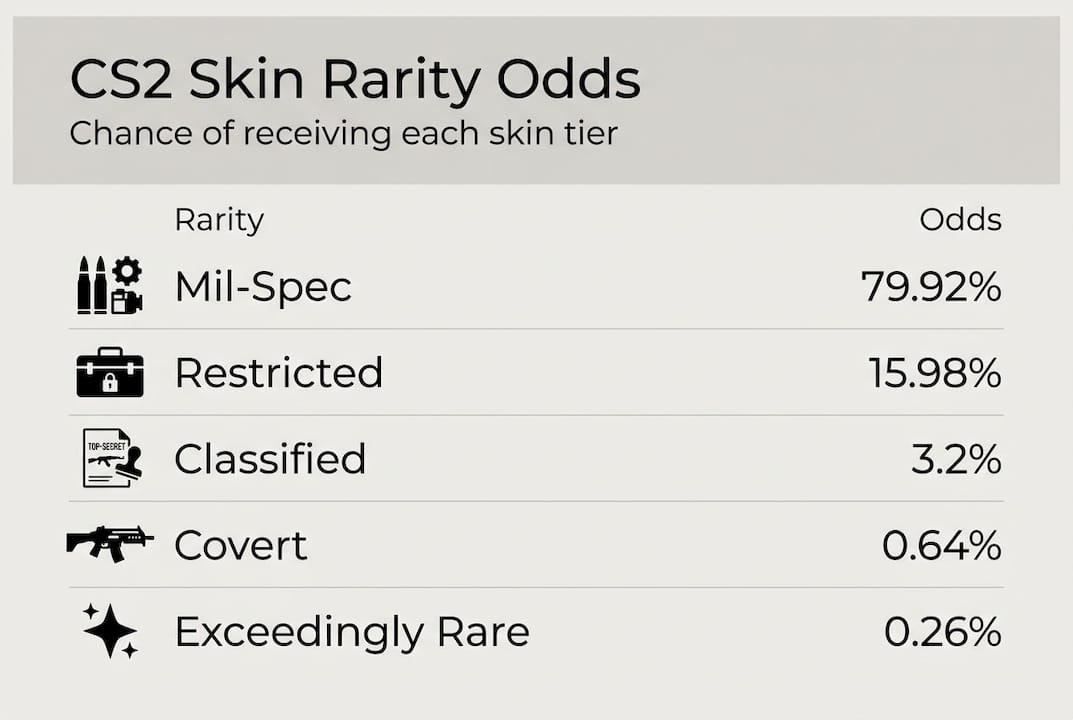
Task: Click the 79.92% odds value
Action: coord(931,288)
